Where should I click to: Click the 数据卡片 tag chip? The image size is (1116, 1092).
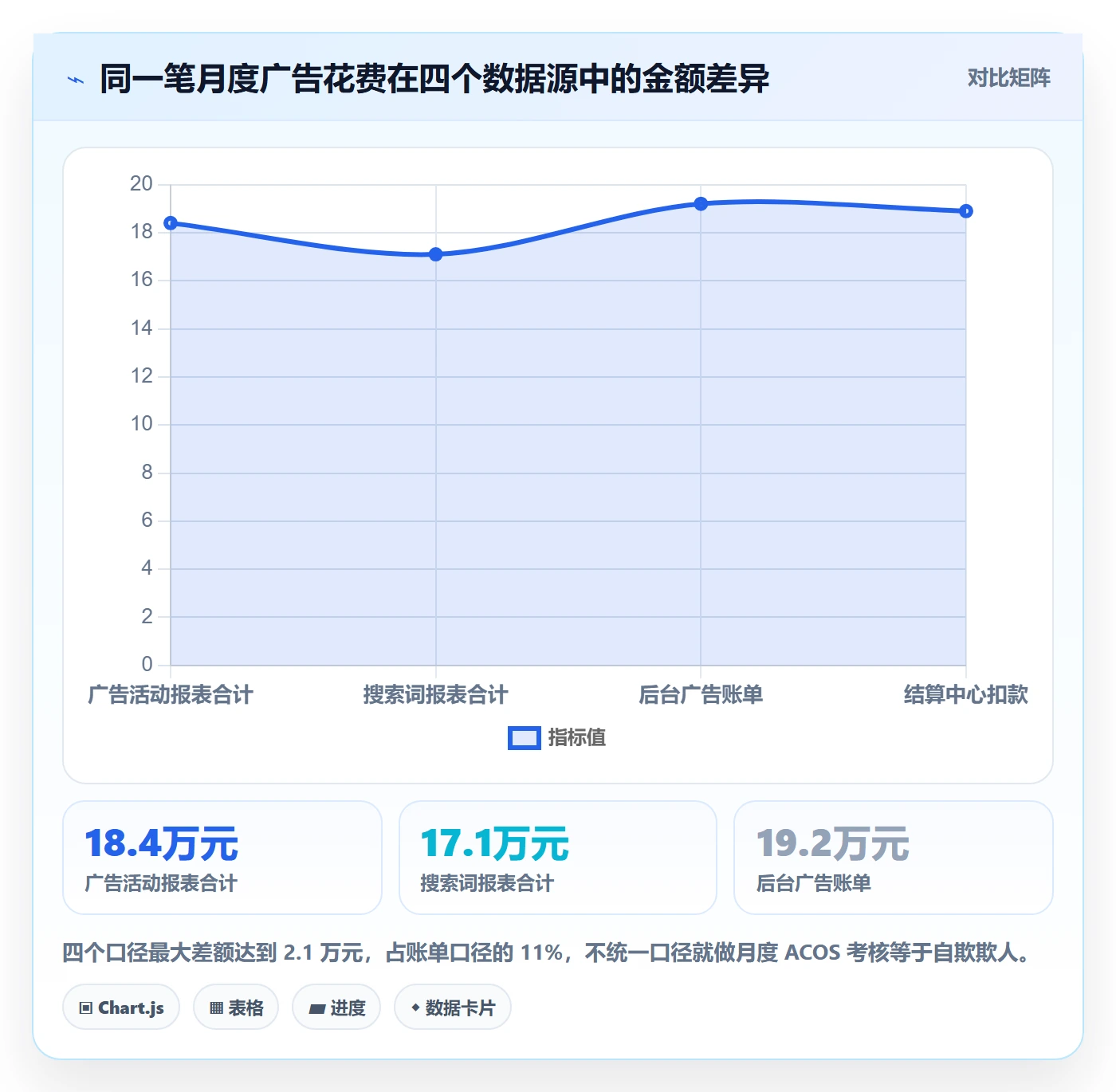coord(453,1008)
